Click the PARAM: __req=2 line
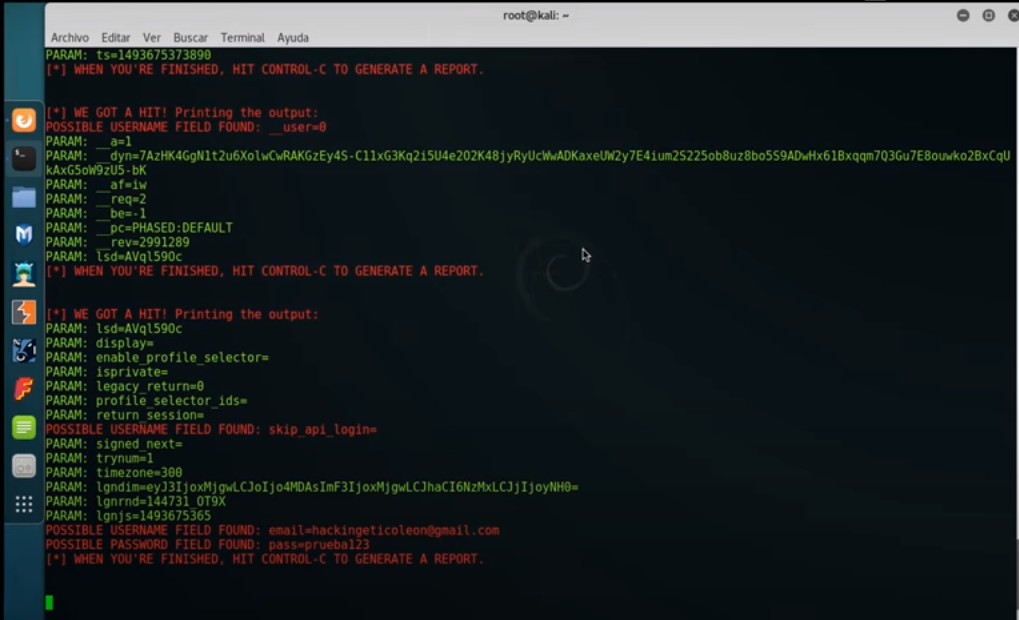The image size is (1019, 620). click(96, 199)
